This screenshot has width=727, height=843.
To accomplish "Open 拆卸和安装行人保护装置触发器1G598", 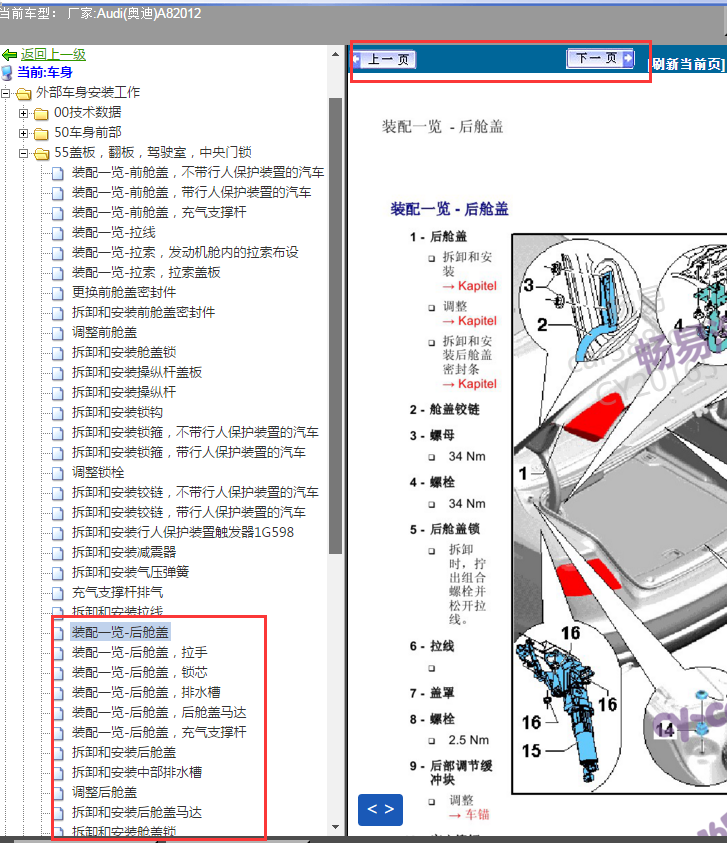I will (183, 532).
